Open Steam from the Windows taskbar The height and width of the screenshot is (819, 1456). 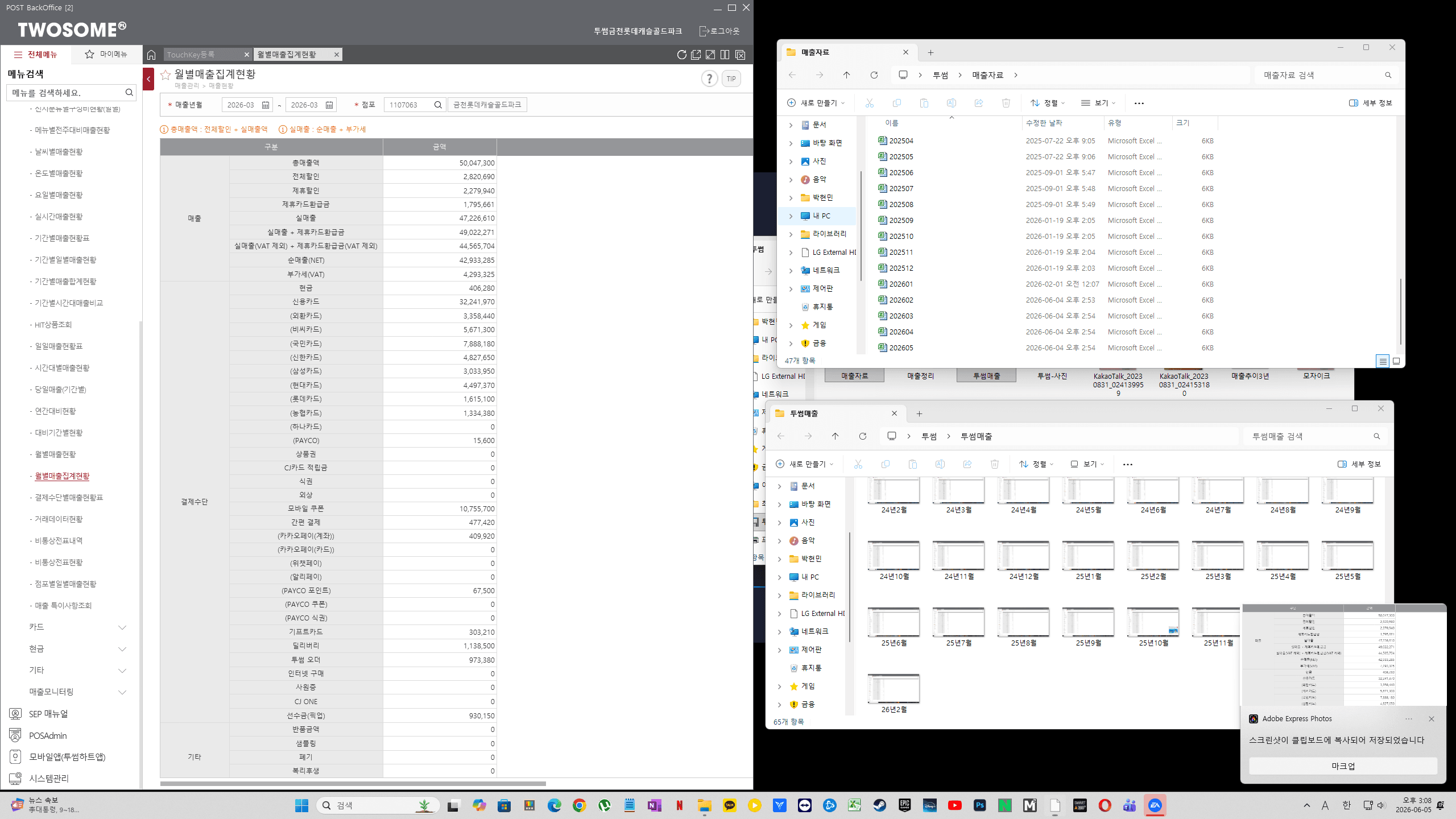click(880, 805)
